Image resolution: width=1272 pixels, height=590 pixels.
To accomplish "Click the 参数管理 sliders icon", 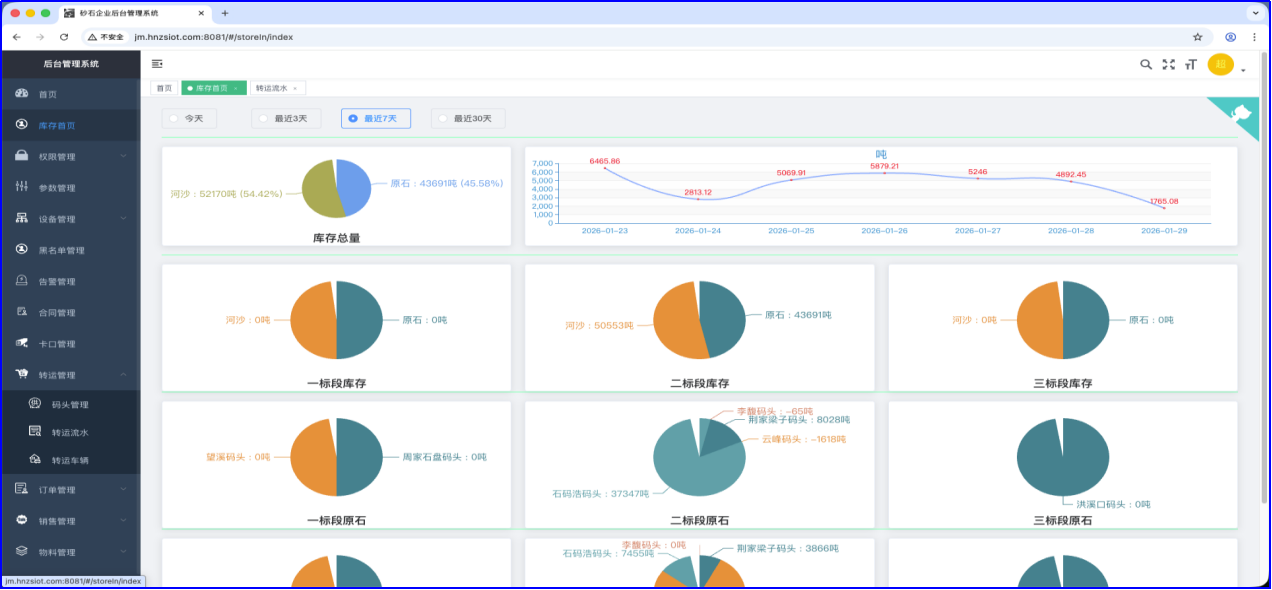I will [22, 187].
